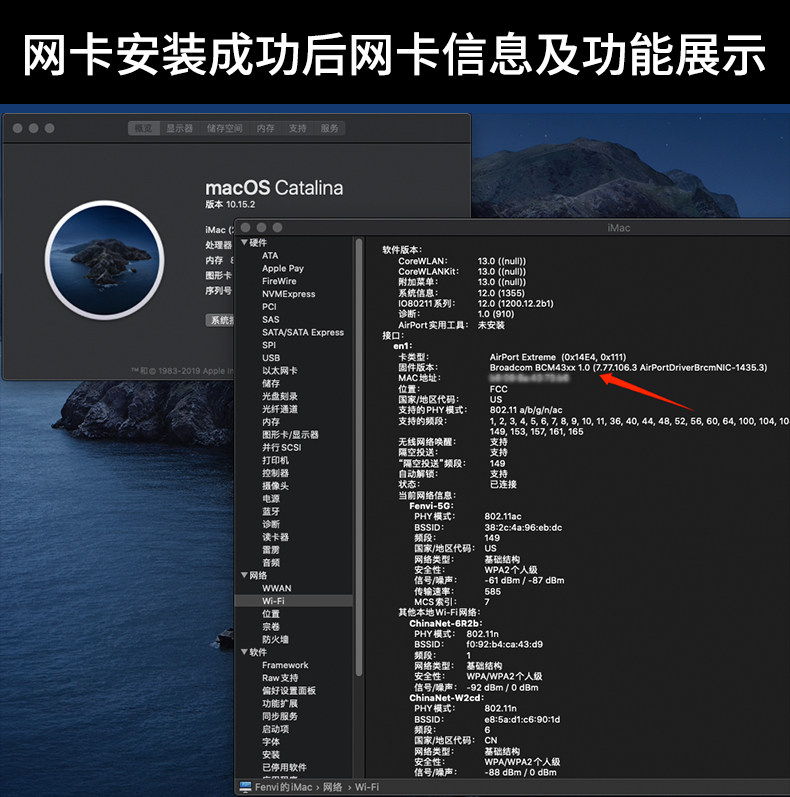Select 字体 in the sidebar

coord(271,742)
